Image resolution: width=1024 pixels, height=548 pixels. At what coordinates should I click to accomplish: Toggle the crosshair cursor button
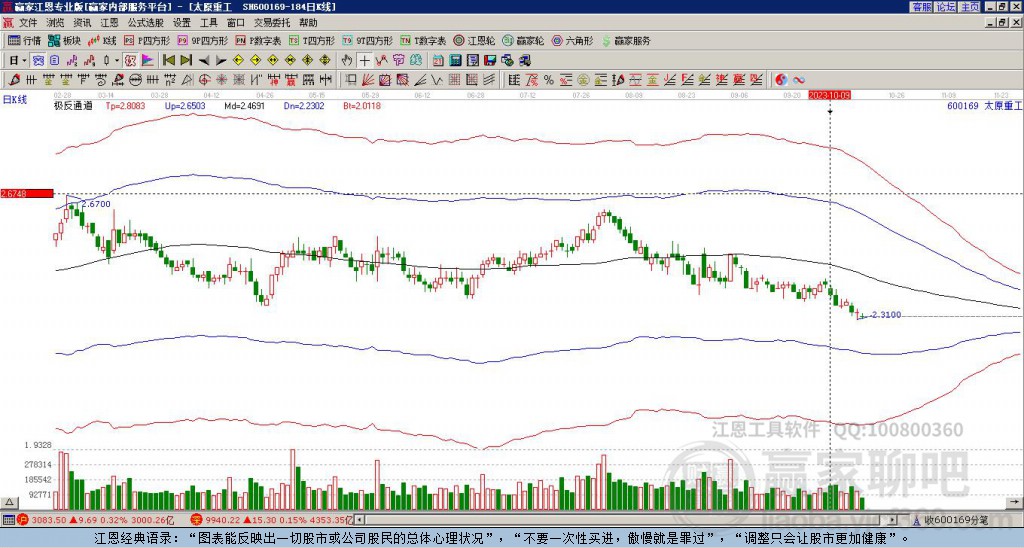[364, 61]
